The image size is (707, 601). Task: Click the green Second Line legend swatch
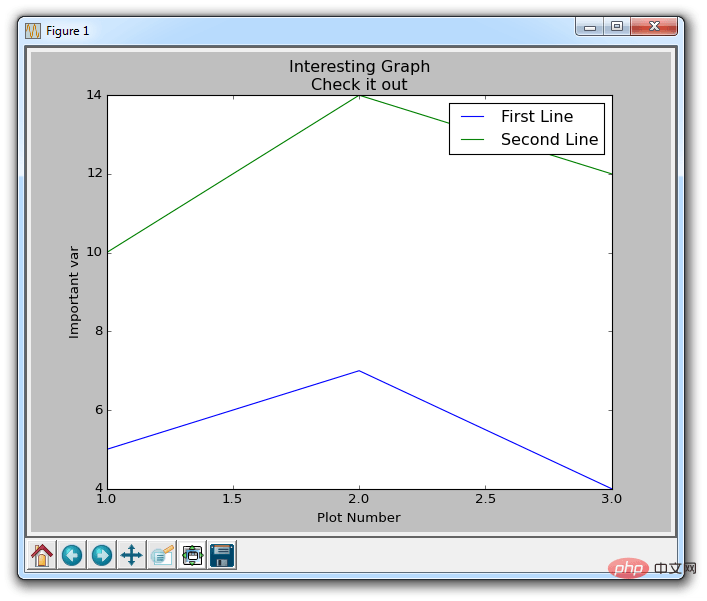pyautogui.click(x=472, y=140)
